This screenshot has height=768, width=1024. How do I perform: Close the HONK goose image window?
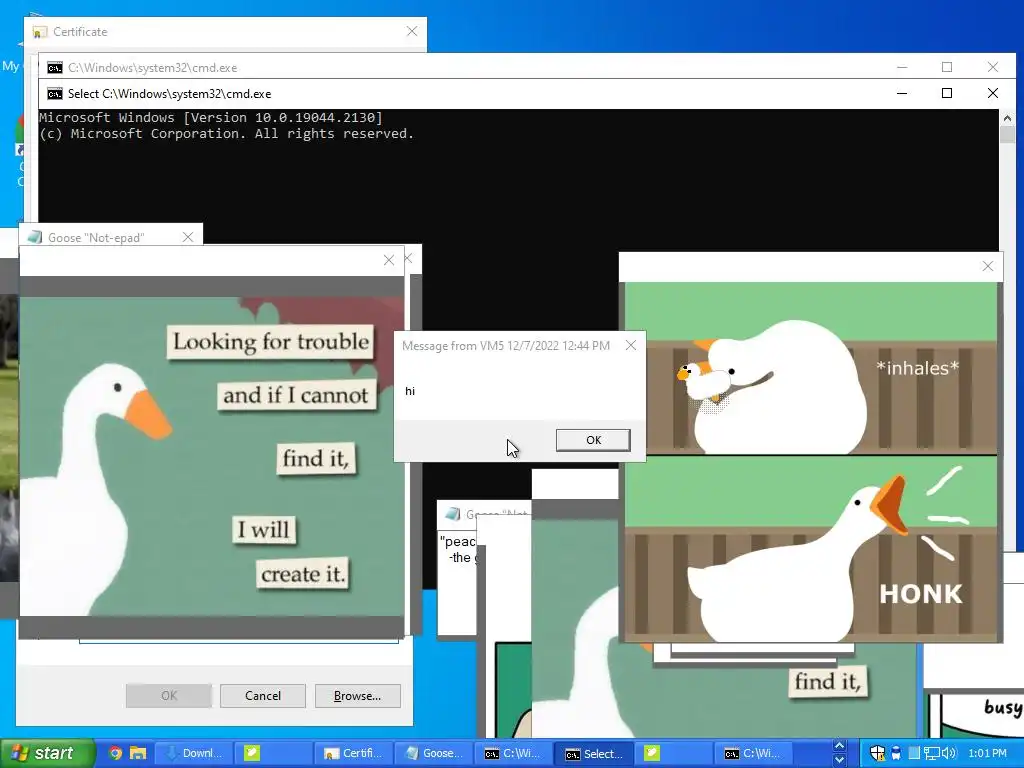click(x=987, y=266)
